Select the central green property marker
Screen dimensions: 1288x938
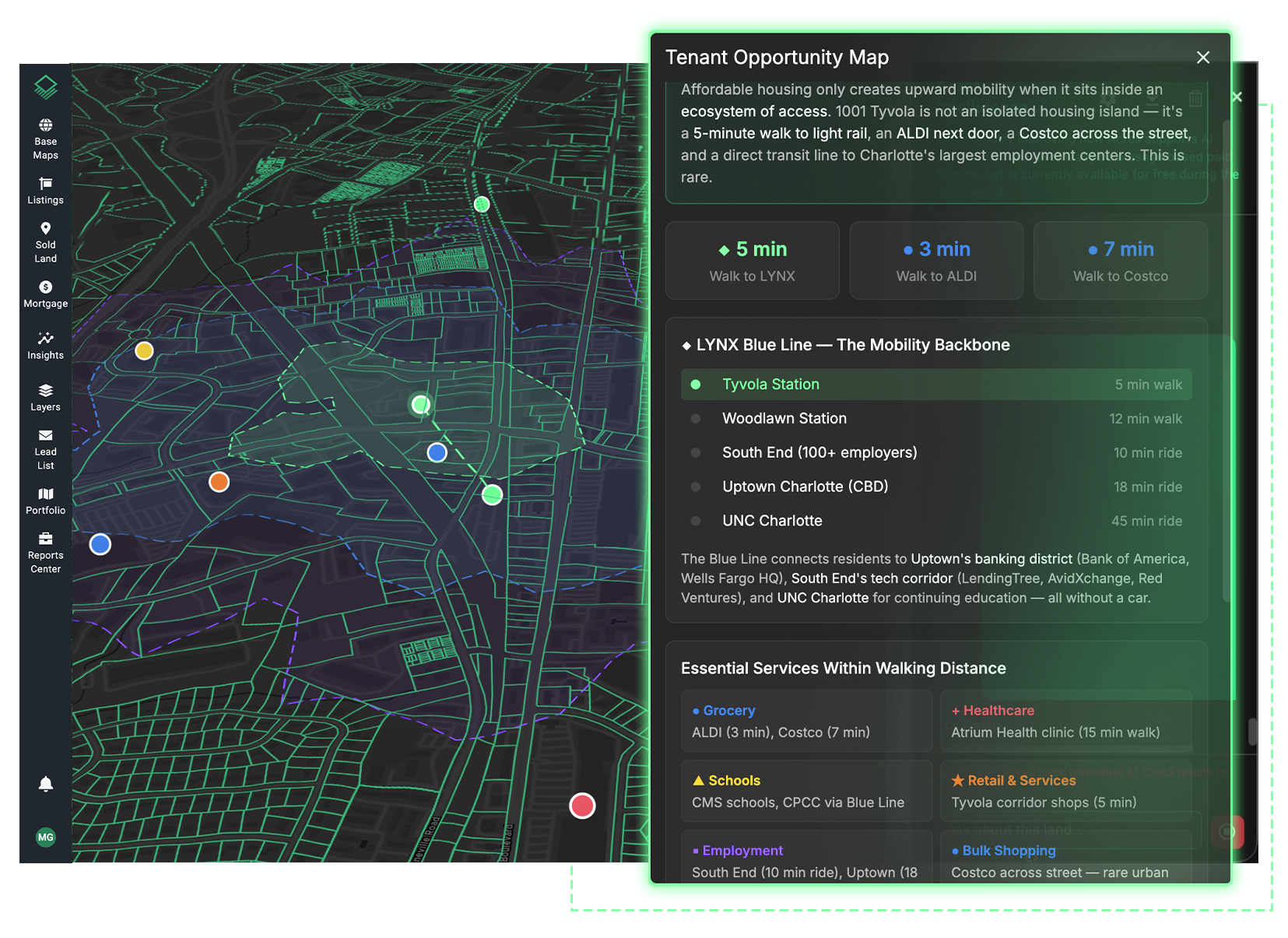[x=420, y=404]
